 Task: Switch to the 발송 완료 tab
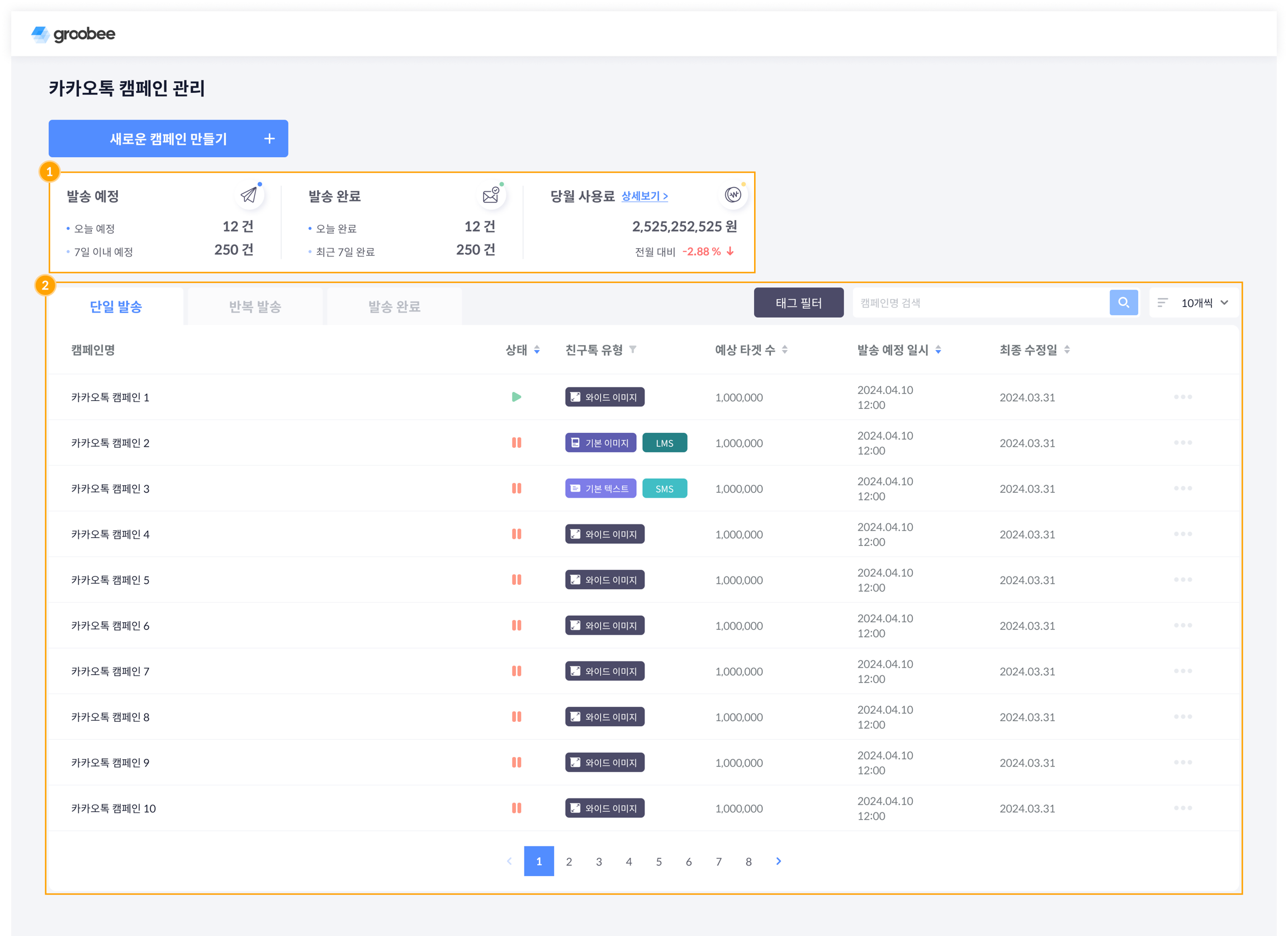pos(394,307)
